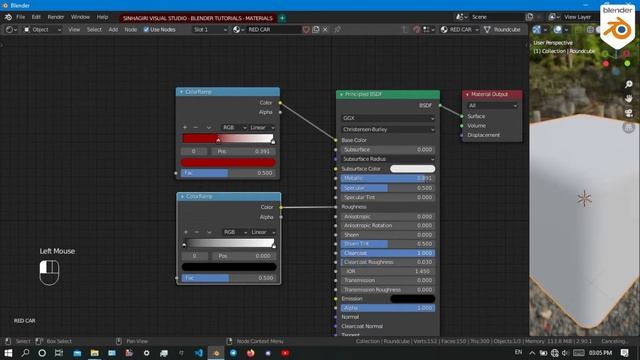Open lower ColorRamp RGB color mode dropdown

coord(235,232)
